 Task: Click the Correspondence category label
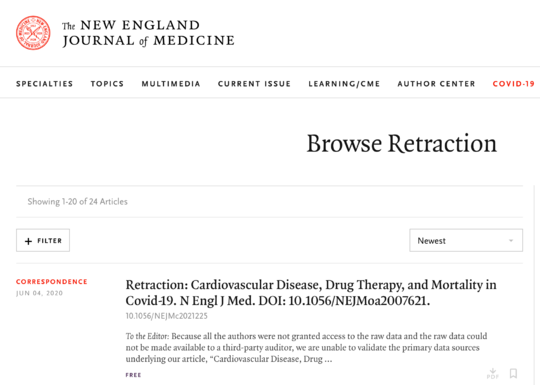(x=52, y=282)
